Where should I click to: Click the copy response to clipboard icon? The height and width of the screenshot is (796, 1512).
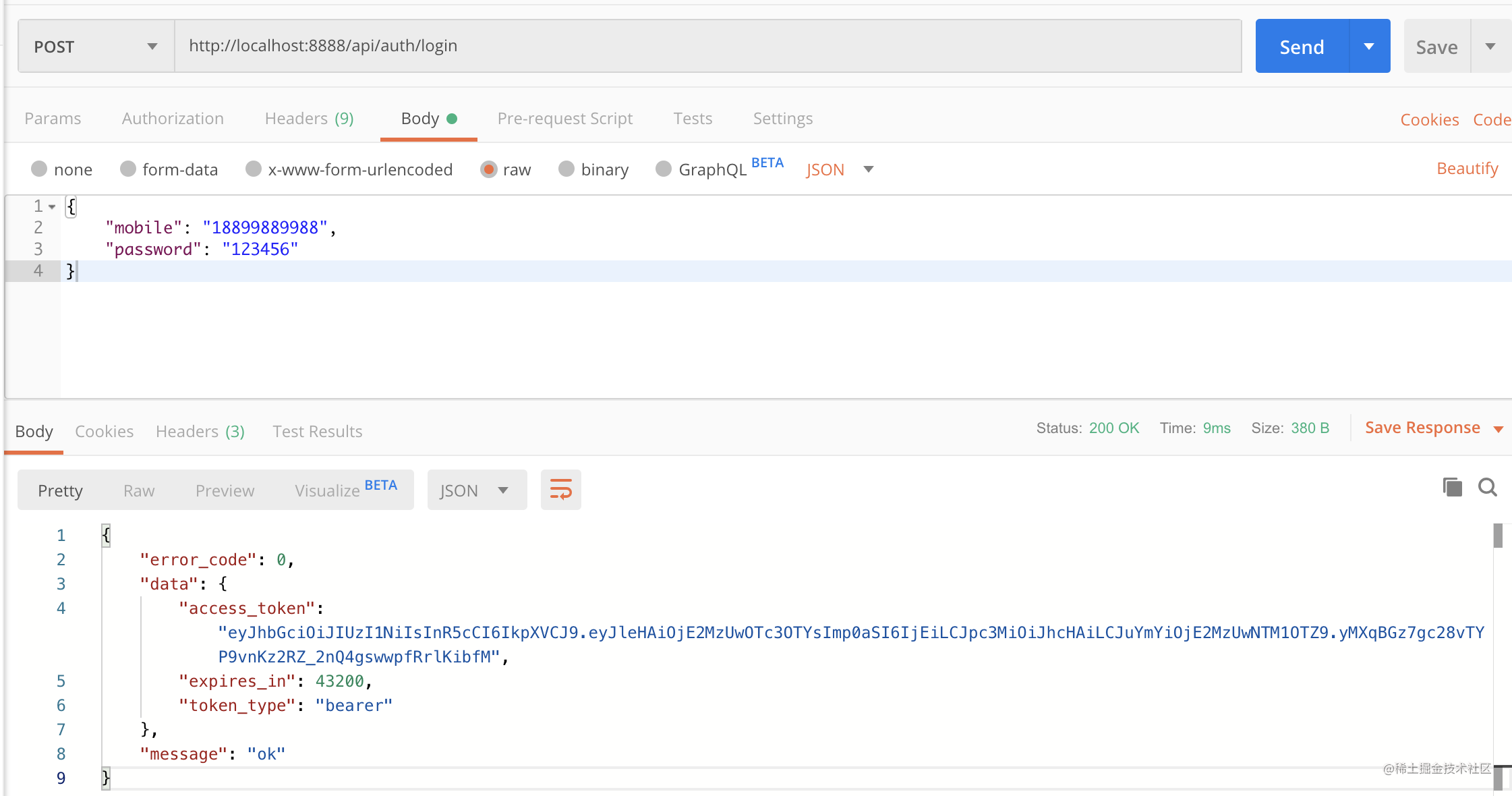pos(1452,487)
